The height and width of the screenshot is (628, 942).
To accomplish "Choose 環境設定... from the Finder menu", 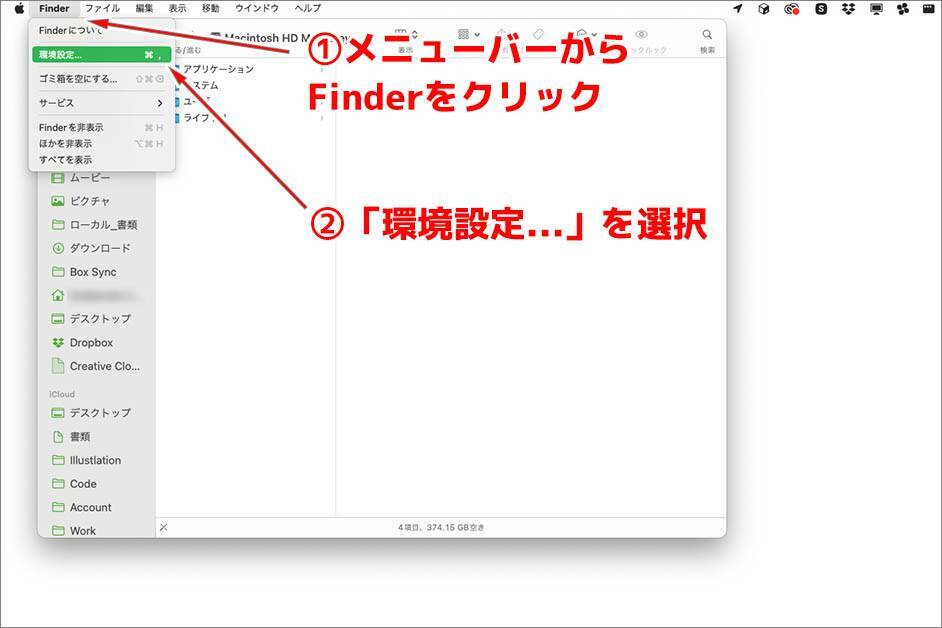I will [x=102, y=55].
